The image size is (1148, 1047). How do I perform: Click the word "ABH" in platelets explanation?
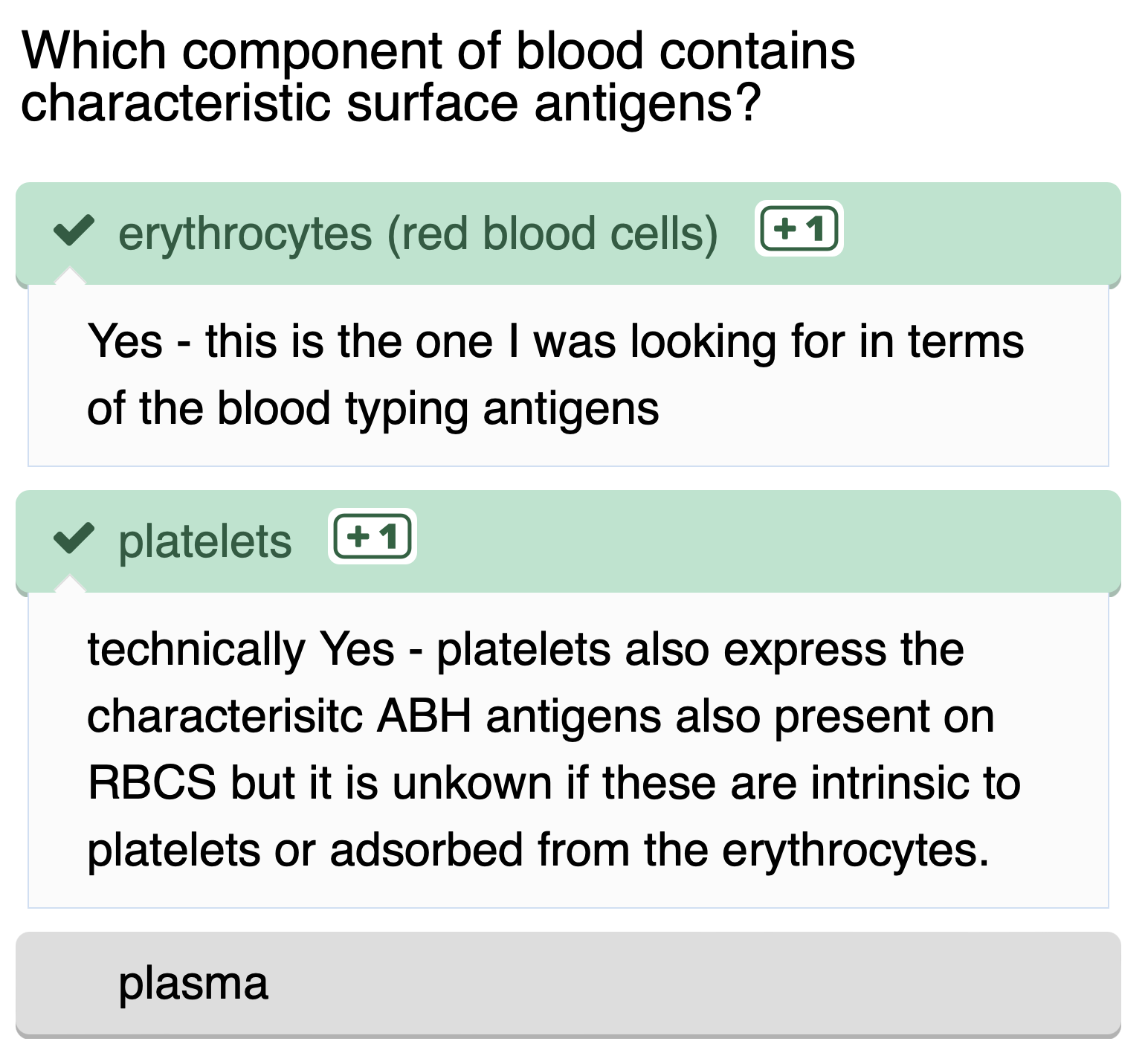[x=424, y=716]
